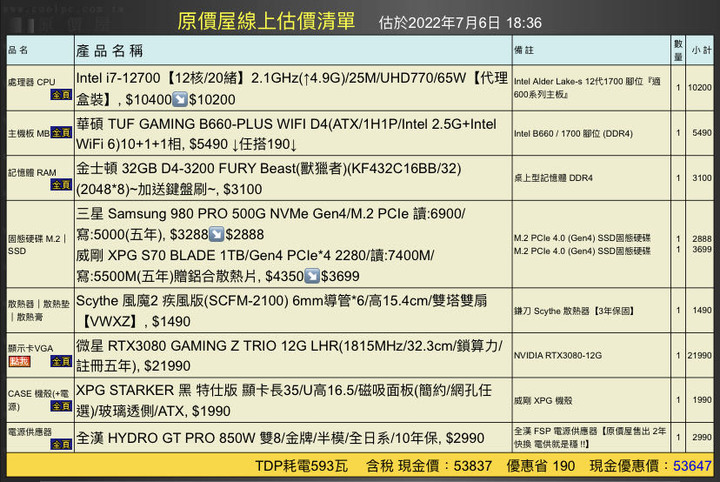Screen dimensions: 720x482
Task: Click the 1990 subtotal value
Action: click(702, 400)
